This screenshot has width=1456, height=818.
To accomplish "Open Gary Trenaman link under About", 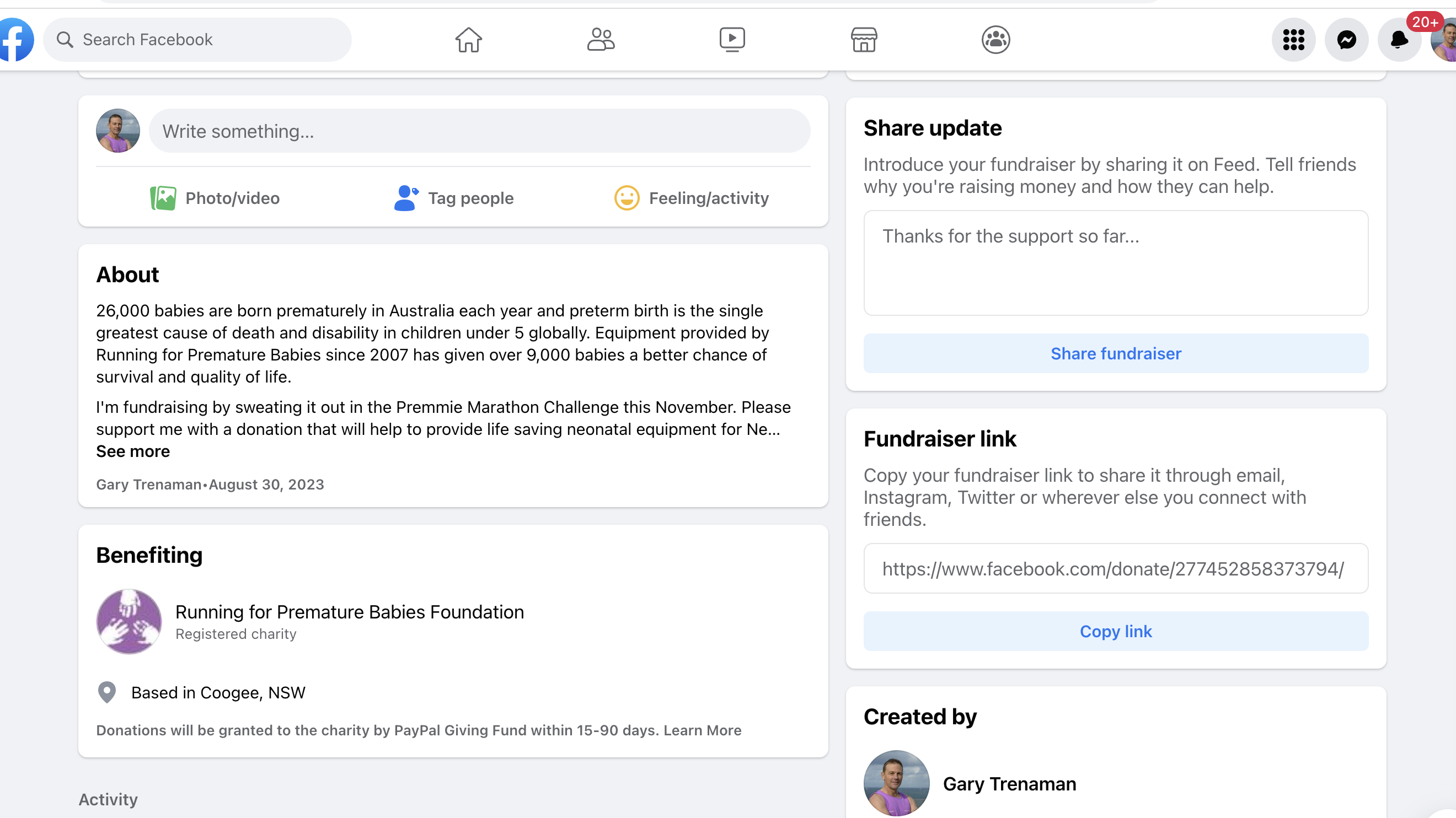I will [149, 485].
